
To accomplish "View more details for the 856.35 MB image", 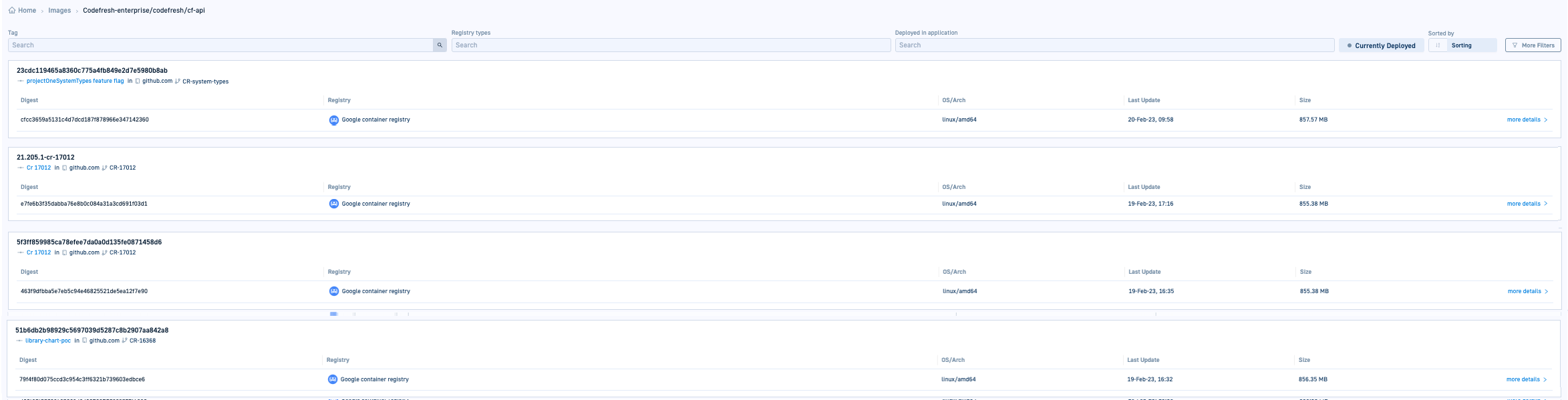I will (1526, 379).
